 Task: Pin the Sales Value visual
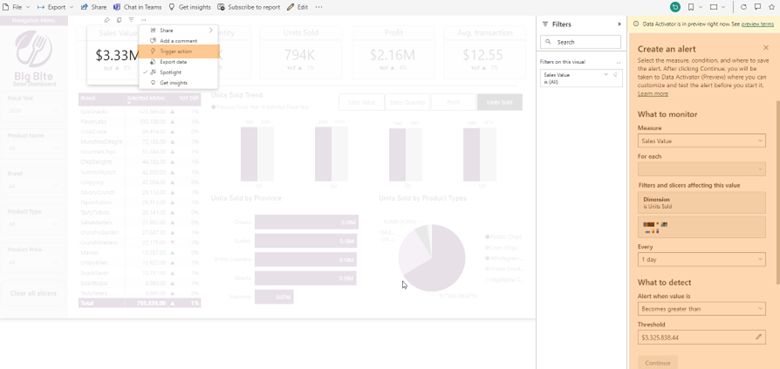point(107,20)
